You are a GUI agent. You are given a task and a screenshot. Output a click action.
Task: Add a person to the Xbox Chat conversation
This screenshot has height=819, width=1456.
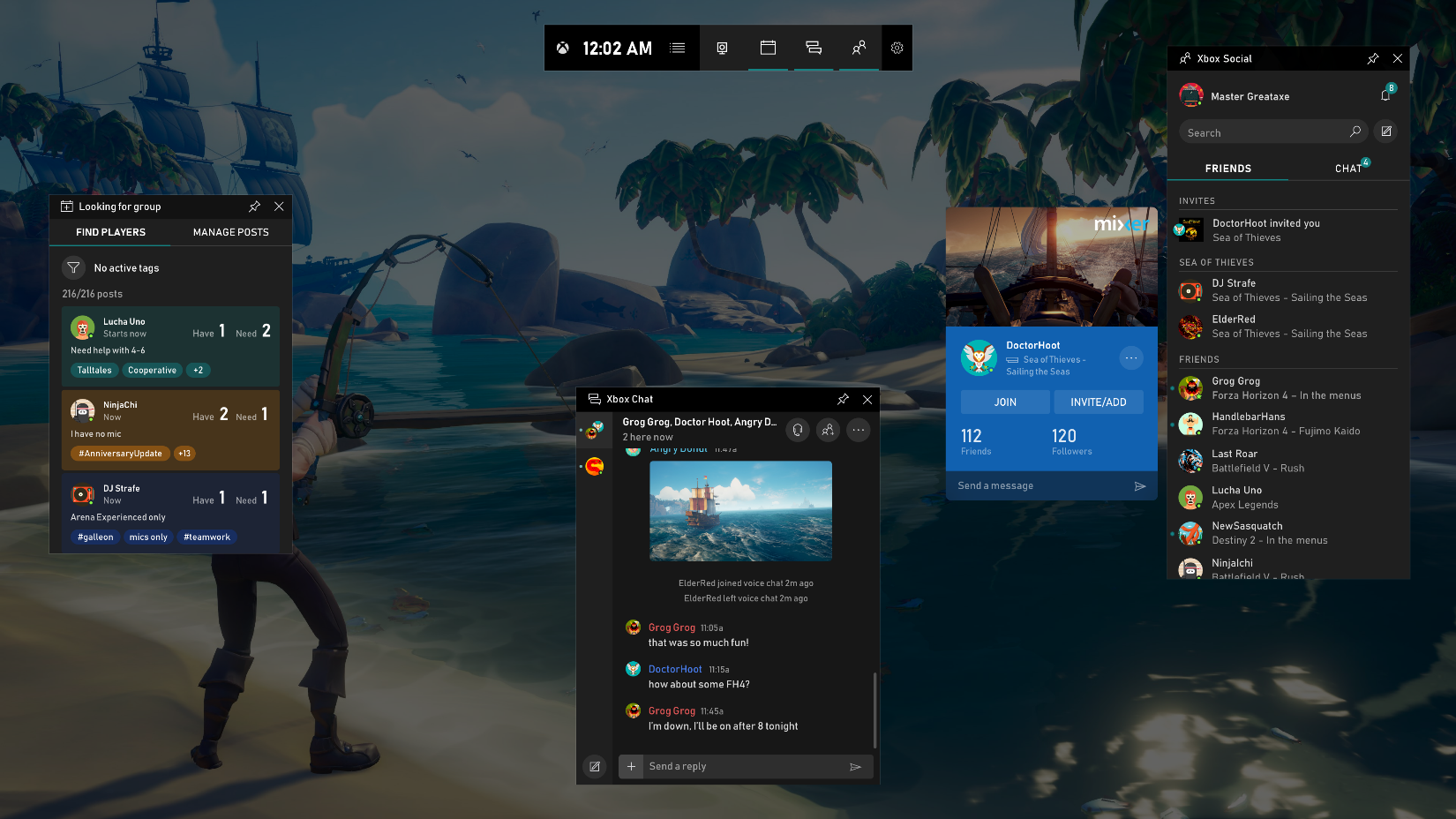click(x=828, y=430)
